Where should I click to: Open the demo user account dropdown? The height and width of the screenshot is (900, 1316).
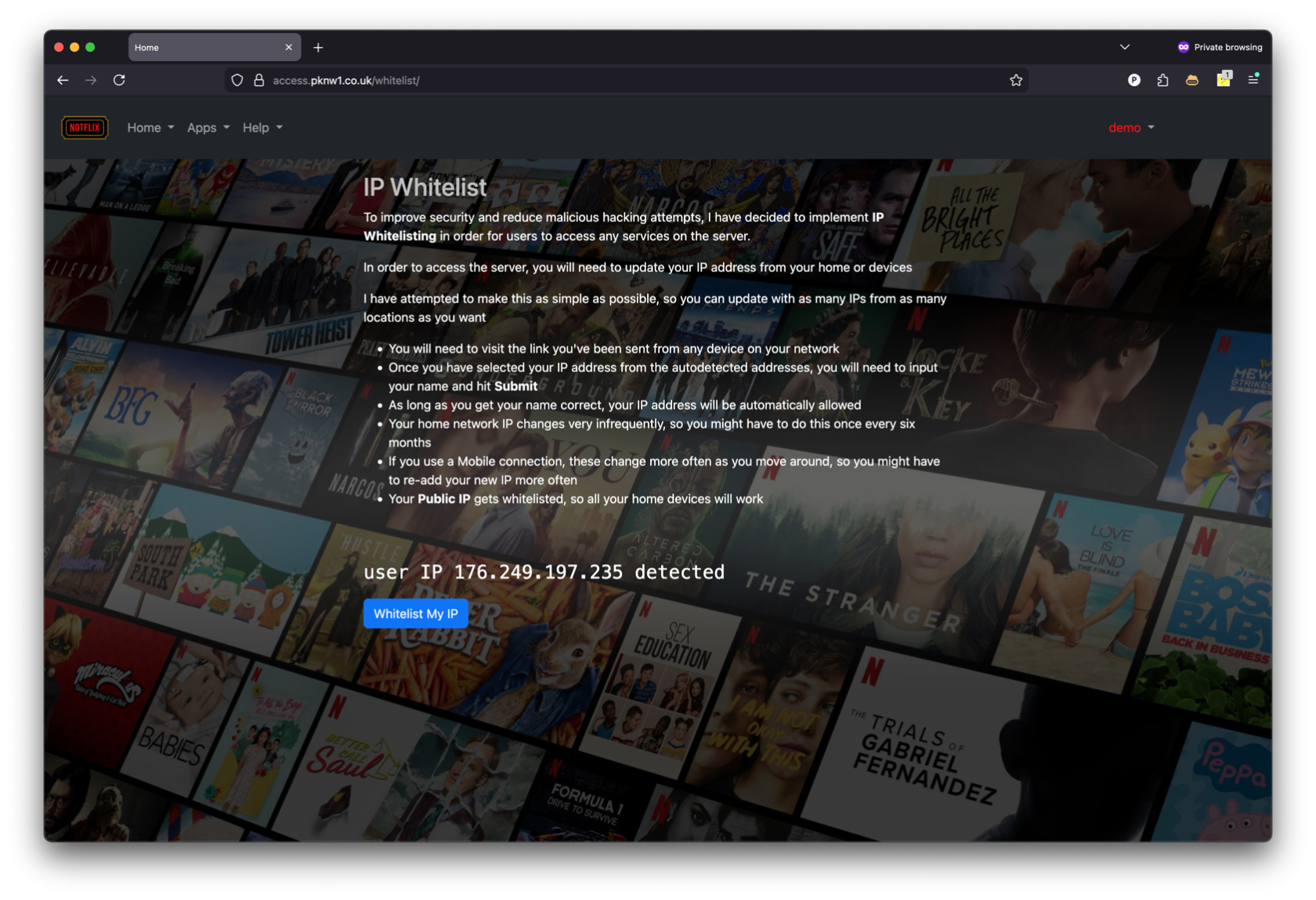tap(1131, 128)
